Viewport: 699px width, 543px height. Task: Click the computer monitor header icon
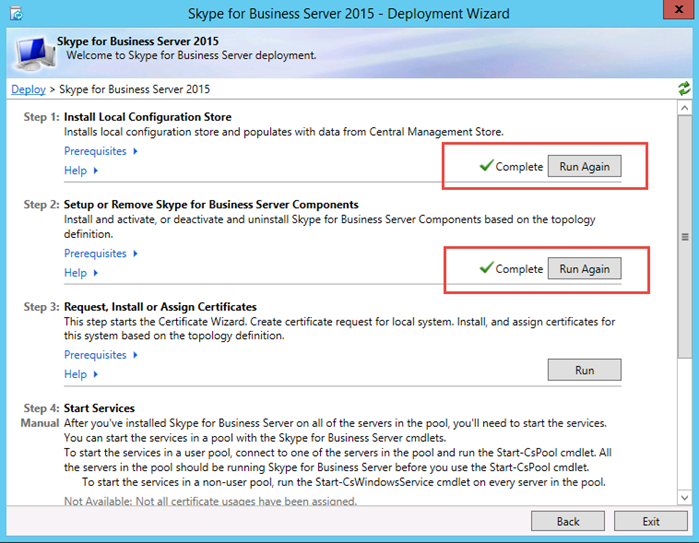pos(35,54)
